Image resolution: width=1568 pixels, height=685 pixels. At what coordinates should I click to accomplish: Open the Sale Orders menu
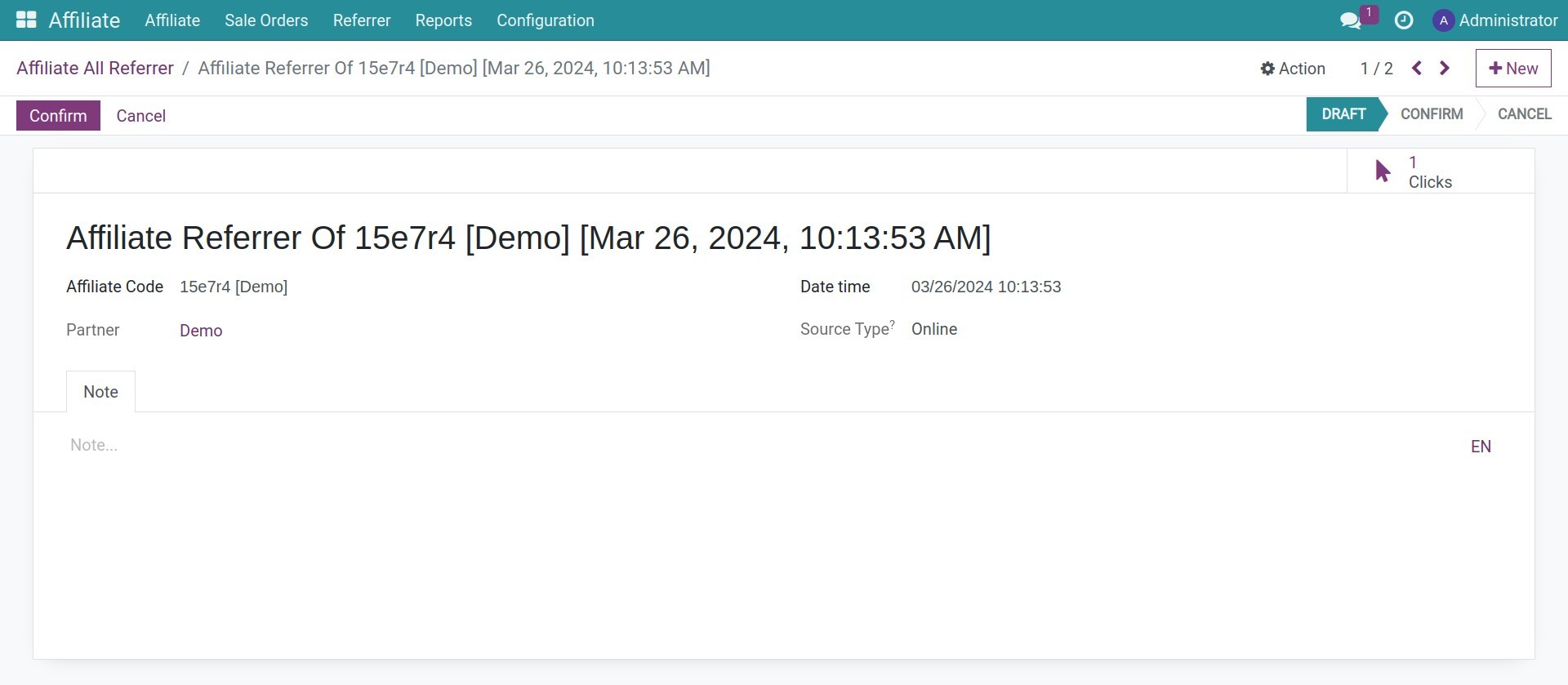(266, 20)
